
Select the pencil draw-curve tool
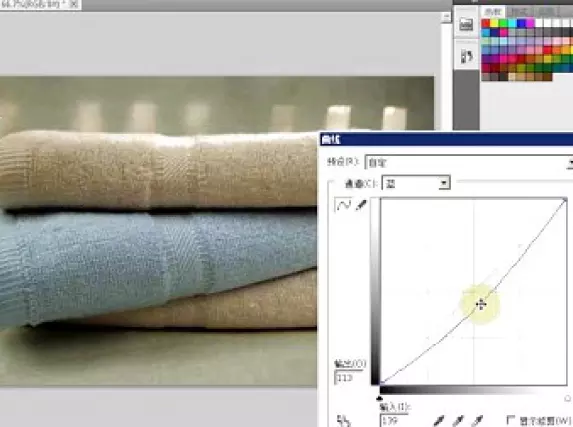pos(361,205)
